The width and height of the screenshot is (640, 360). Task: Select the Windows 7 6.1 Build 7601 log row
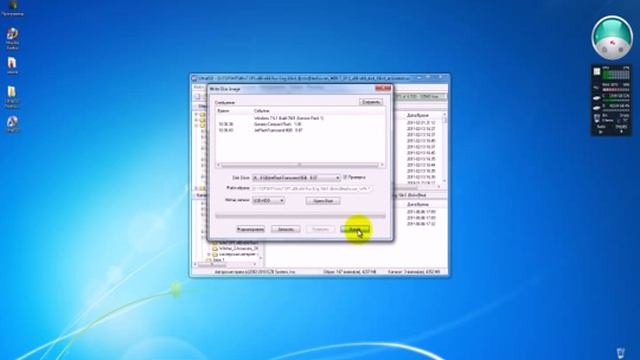pyautogui.click(x=289, y=118)
